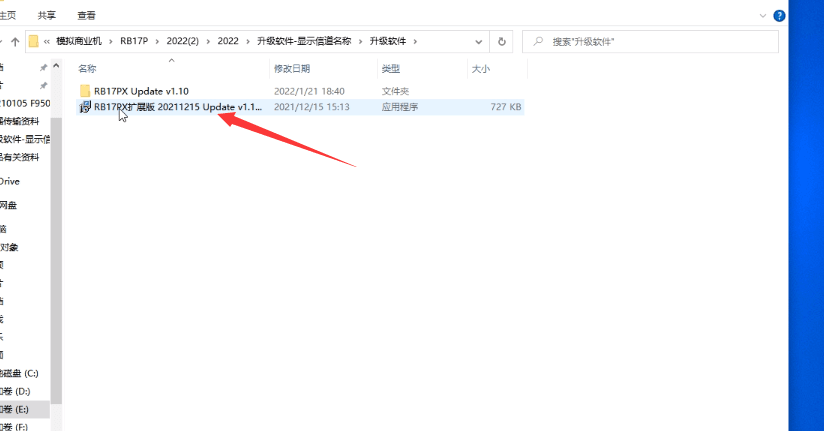This screenshot has width=824, height=431.
Task: Click the refresh button beside address bar
Action: 501,42
